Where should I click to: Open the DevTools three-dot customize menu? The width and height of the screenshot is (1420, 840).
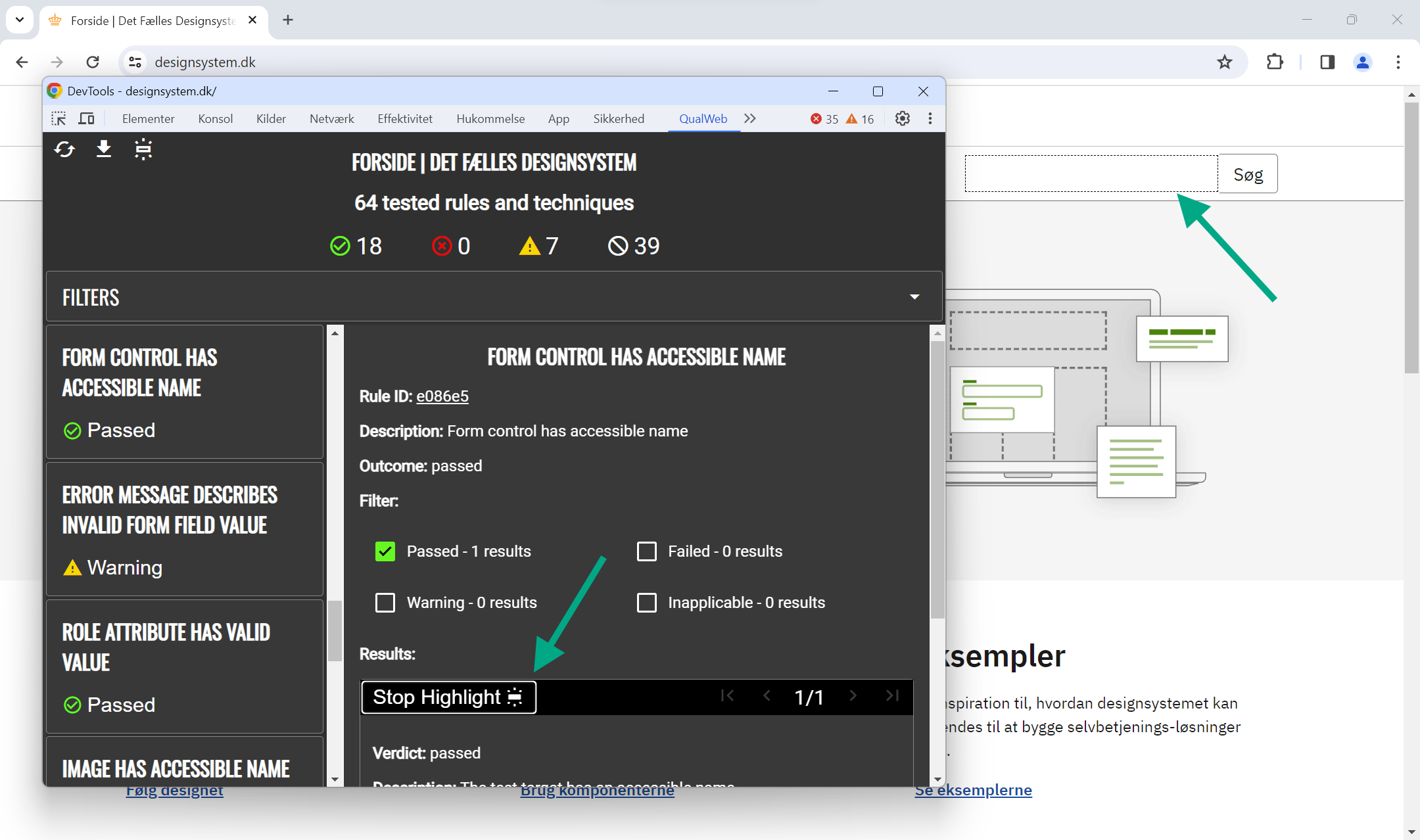pyautogui.click(x=930, y=118)
